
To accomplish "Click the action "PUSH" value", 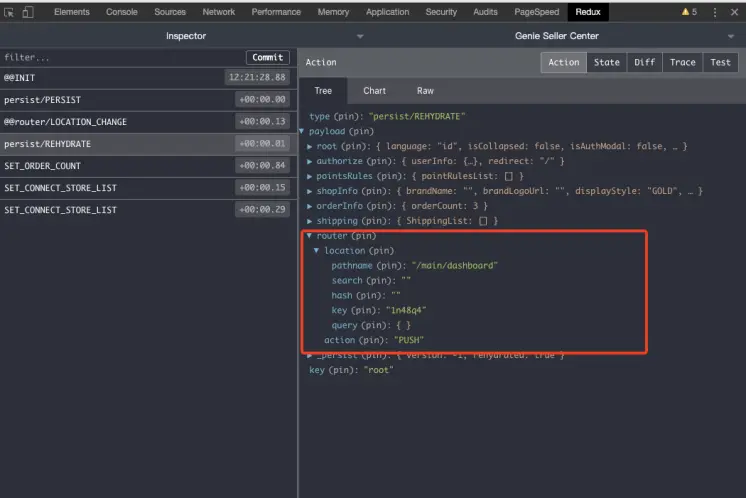I will click(x=409, y=341).
